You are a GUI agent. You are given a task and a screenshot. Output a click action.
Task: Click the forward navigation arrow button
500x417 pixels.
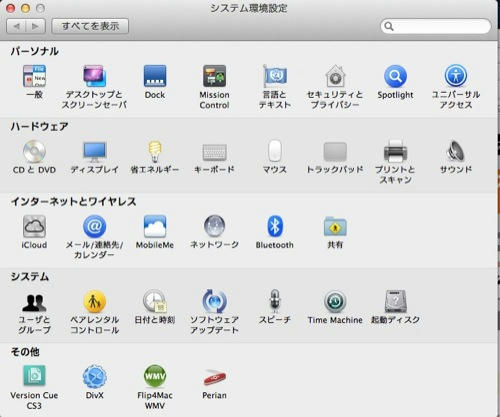36,26
